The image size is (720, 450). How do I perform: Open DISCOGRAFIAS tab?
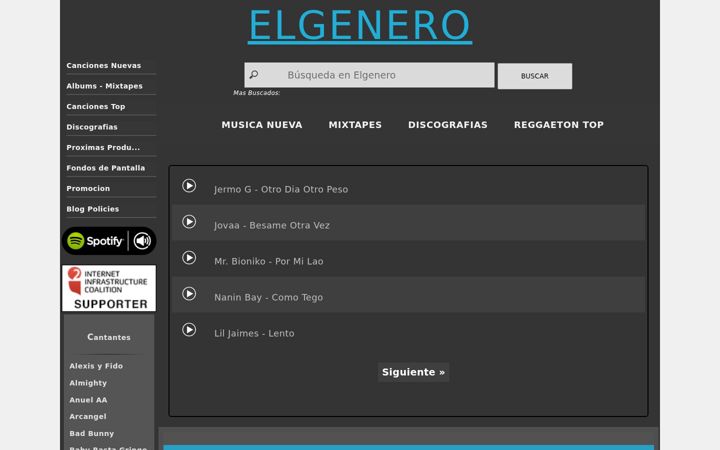(448, 125)
